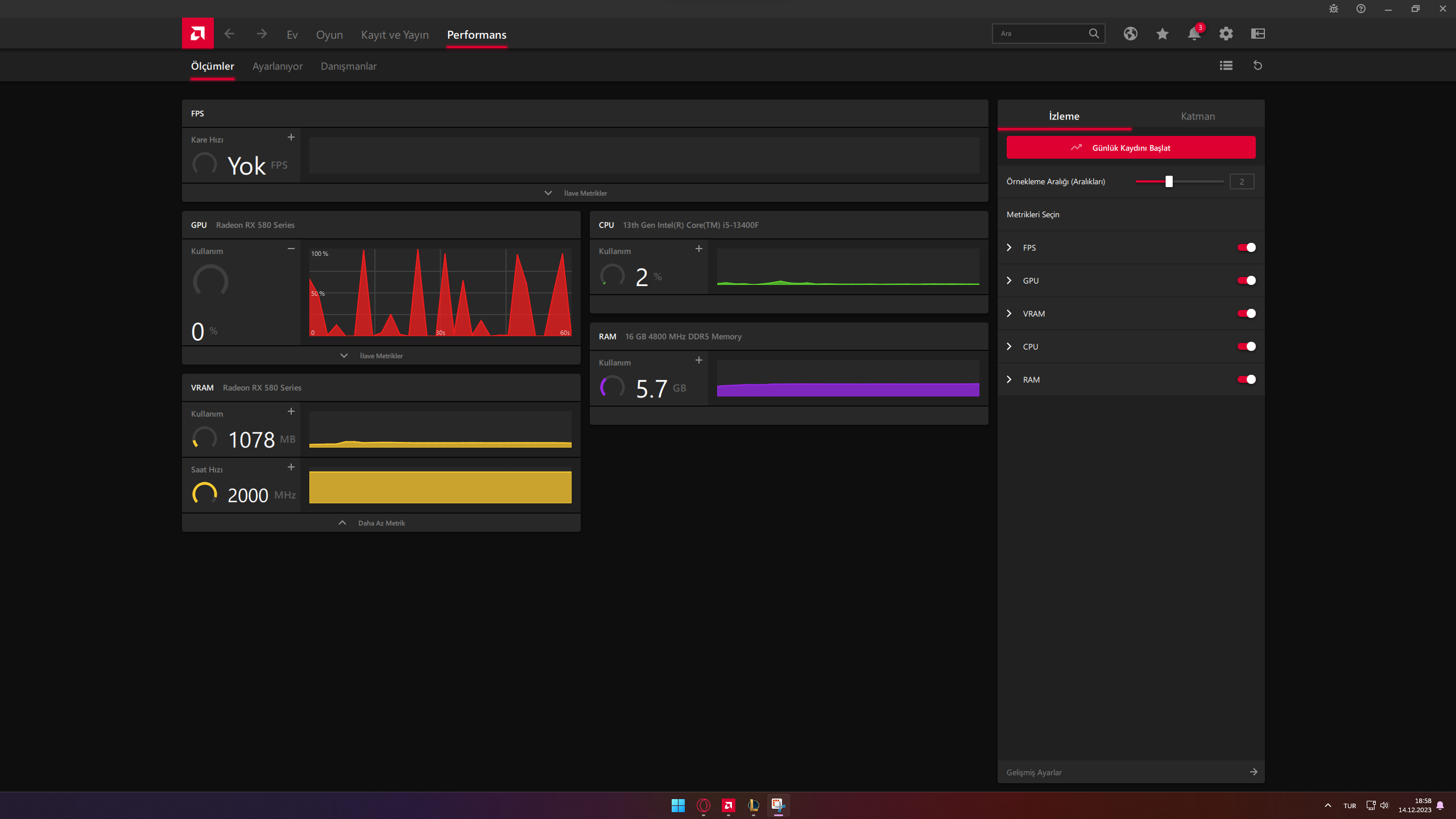
Task: Open the Oyun tab
Action: tap(329, 35)
